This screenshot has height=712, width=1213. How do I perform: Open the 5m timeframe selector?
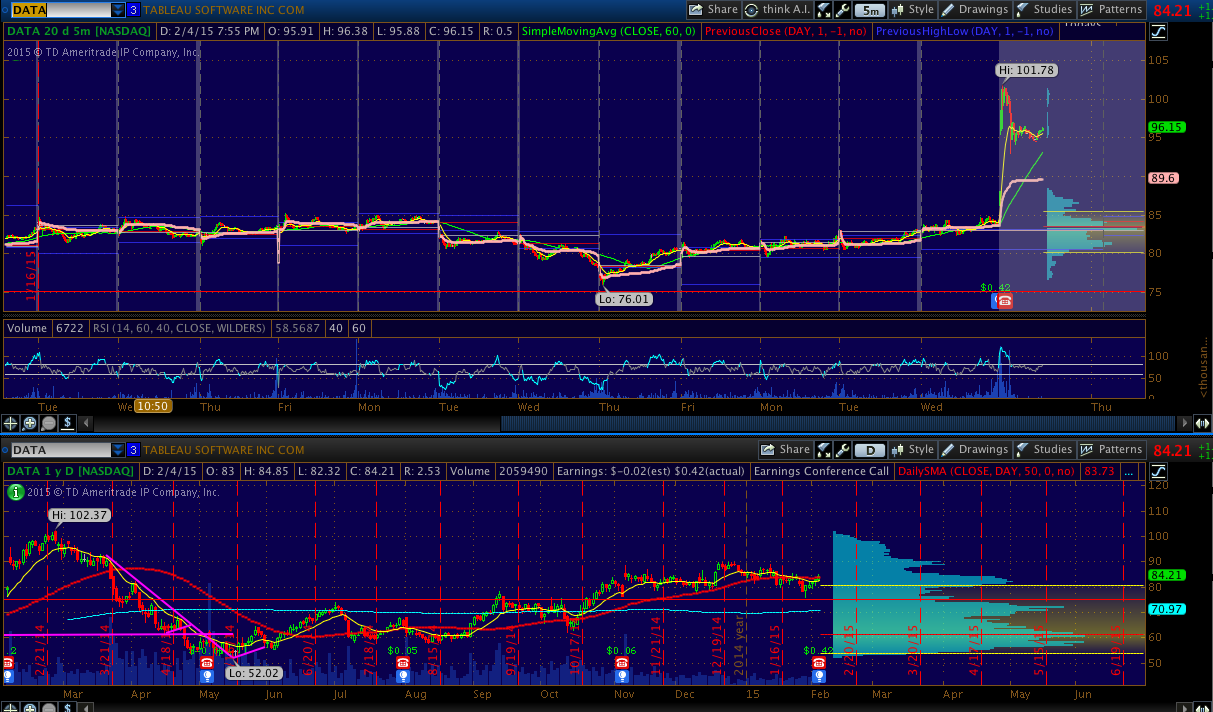point(871,10)
